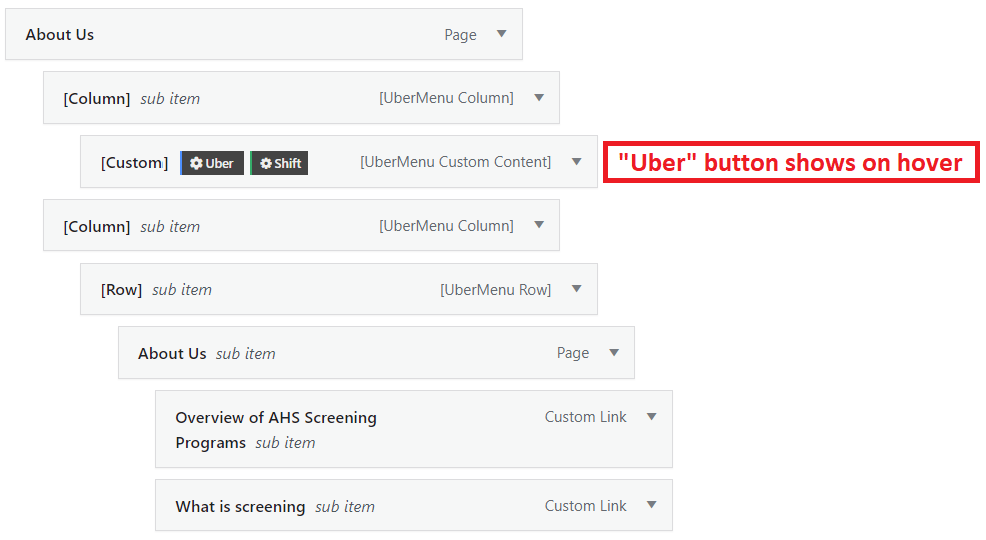The height and width of the screenshot is (540, 986).
Task: Click the gear icon in Uber button
Action: 196,163
